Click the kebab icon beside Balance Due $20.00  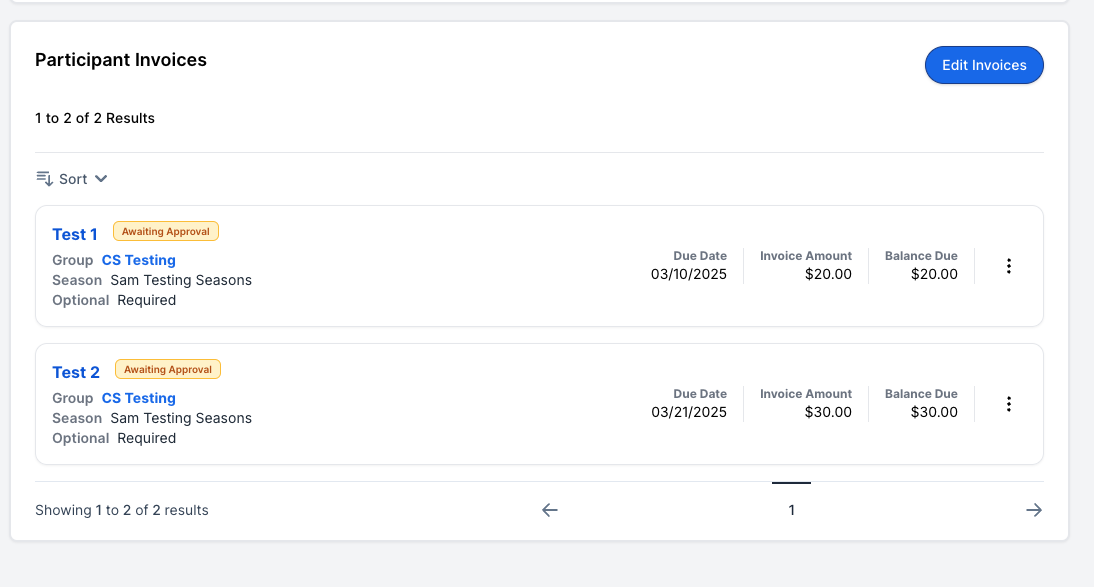tap(1009, 266)
